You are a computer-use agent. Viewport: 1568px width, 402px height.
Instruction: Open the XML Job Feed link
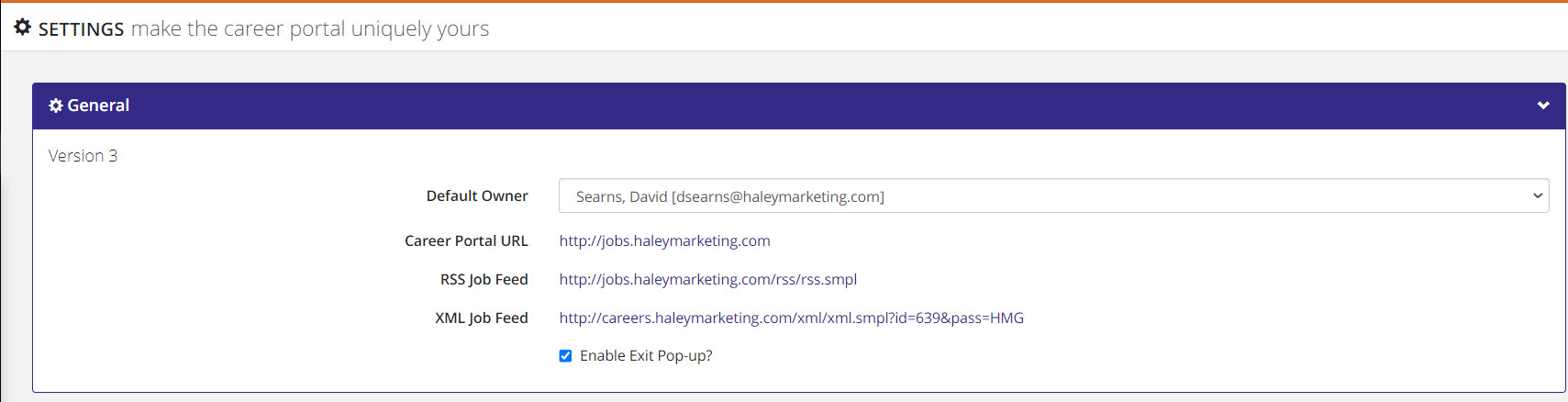click(x=791, y=318)
